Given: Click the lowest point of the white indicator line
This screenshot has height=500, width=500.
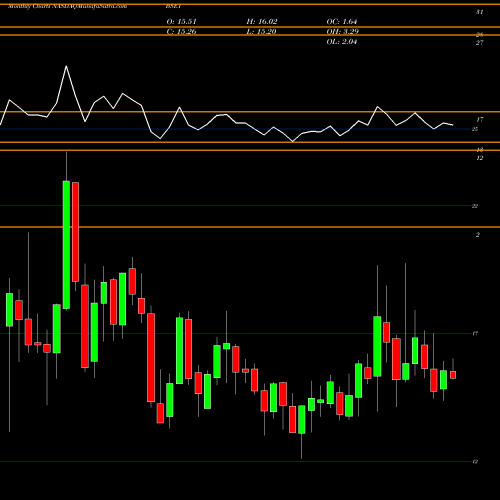Looking at the screenshot, I should tap(293, 141).
